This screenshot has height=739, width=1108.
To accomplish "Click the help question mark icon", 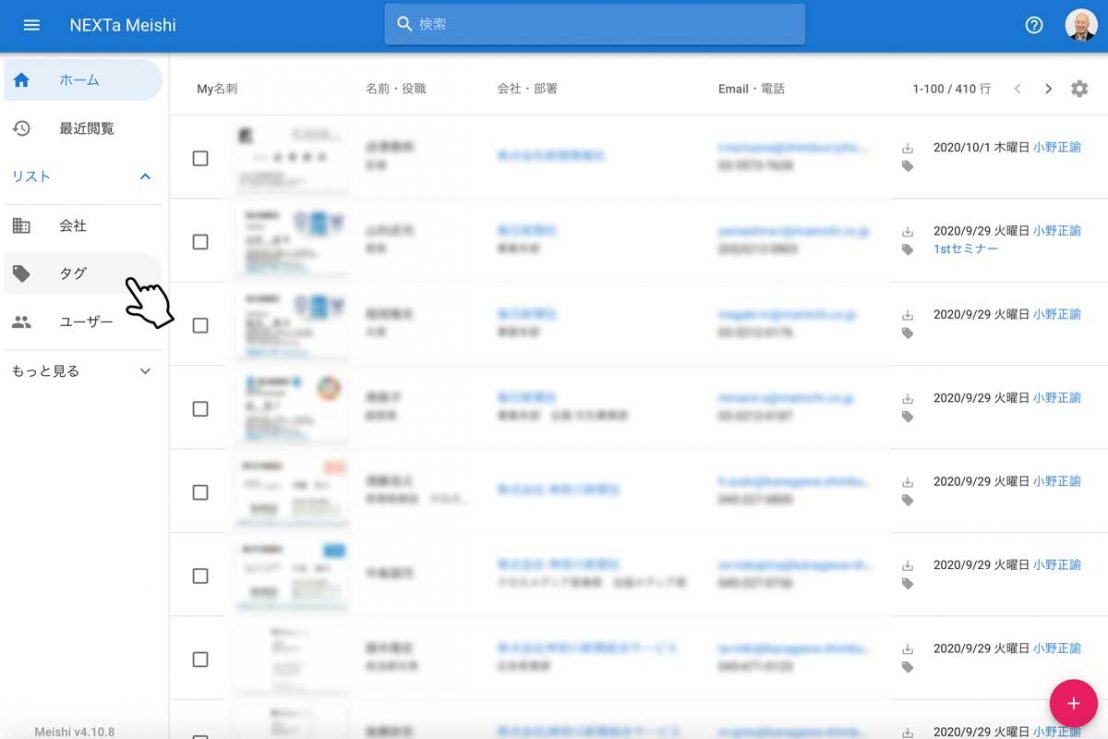I will pyautogui.click(x=1034, y=25).
